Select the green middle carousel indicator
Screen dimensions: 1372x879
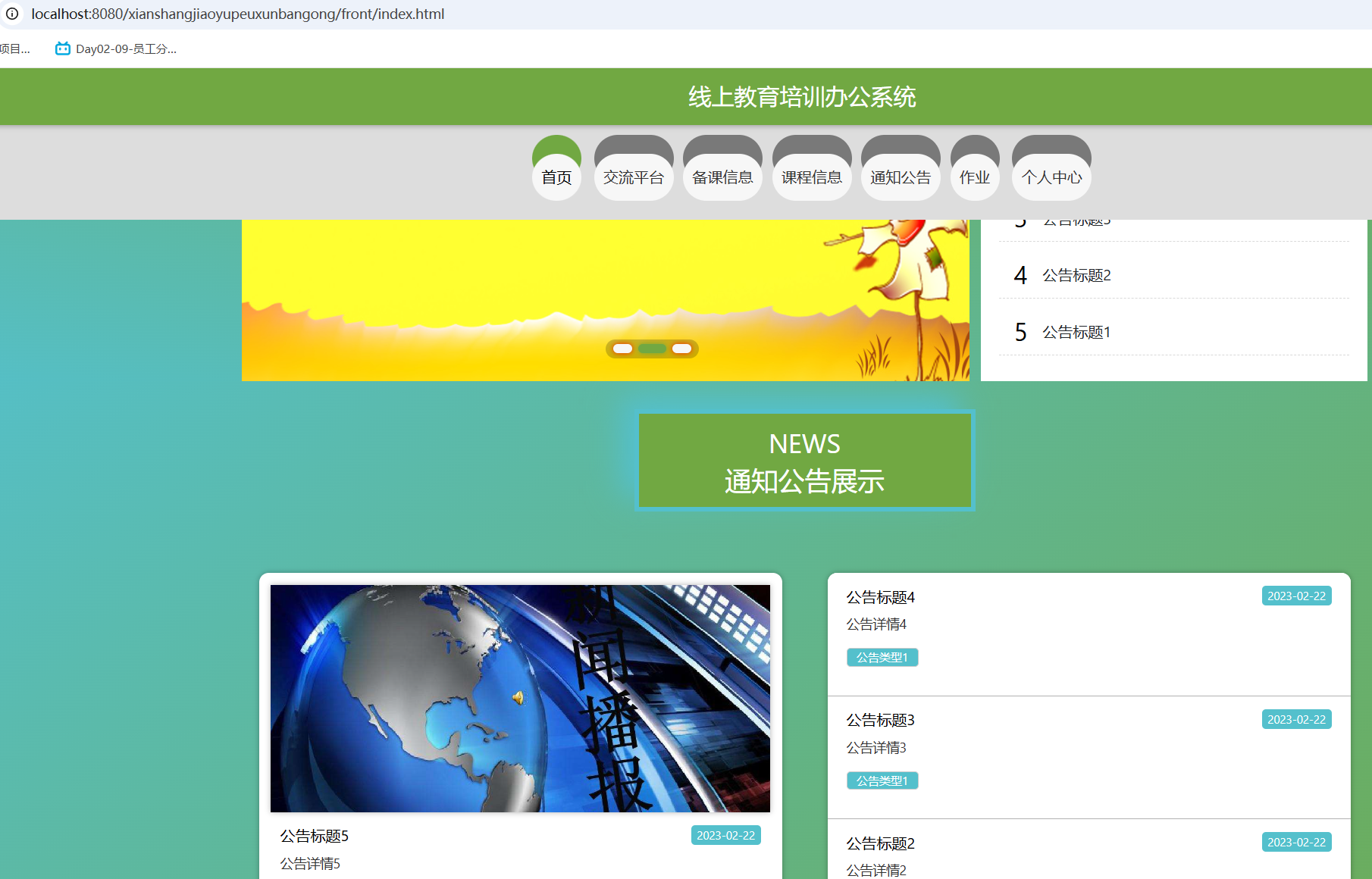652,349
